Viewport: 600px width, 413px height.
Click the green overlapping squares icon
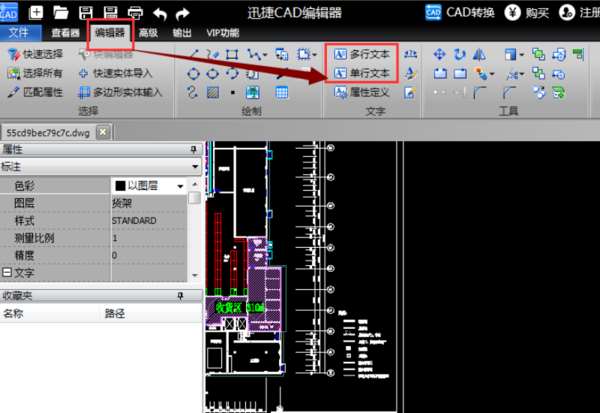coord(538,54)
